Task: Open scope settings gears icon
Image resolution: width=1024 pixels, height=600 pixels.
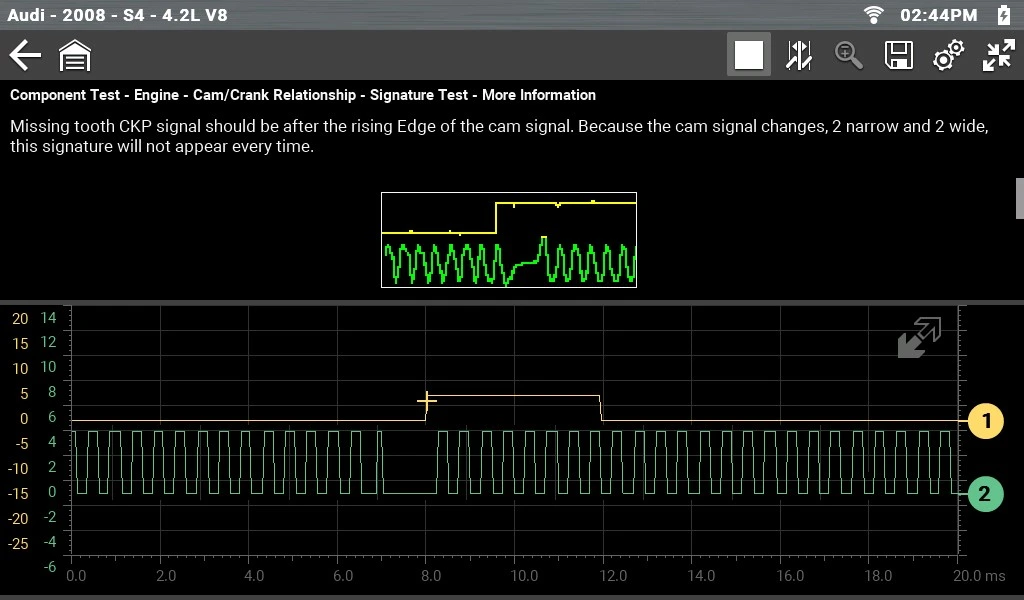Action: tap(948, 55)
